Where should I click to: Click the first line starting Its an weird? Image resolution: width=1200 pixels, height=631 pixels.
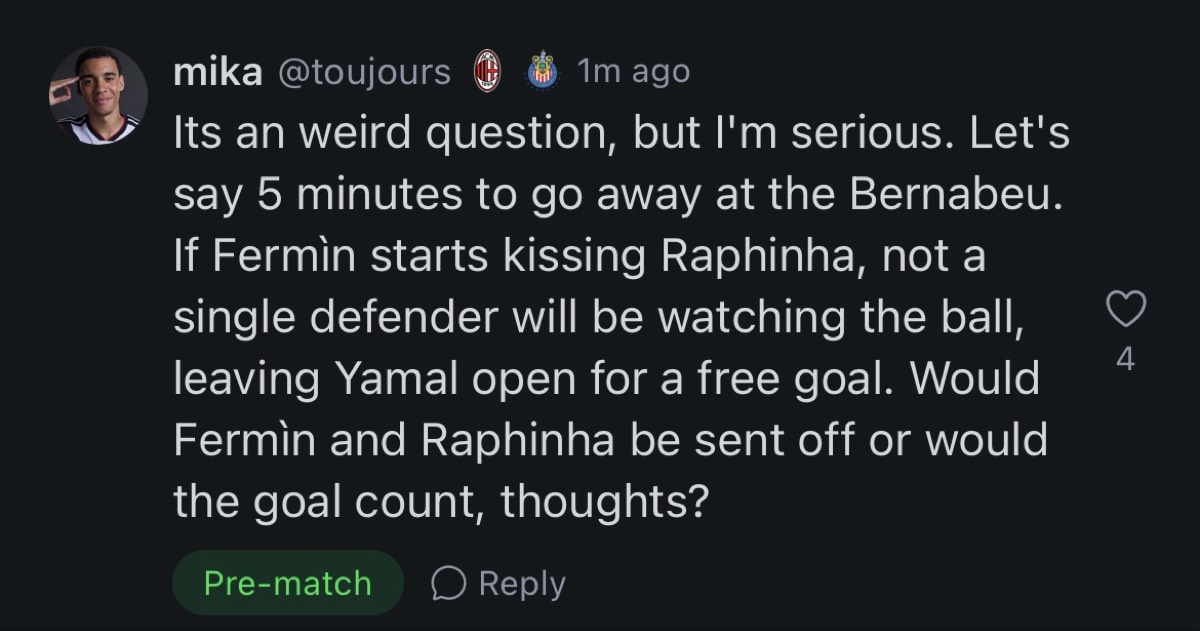[x=621, y=133]
